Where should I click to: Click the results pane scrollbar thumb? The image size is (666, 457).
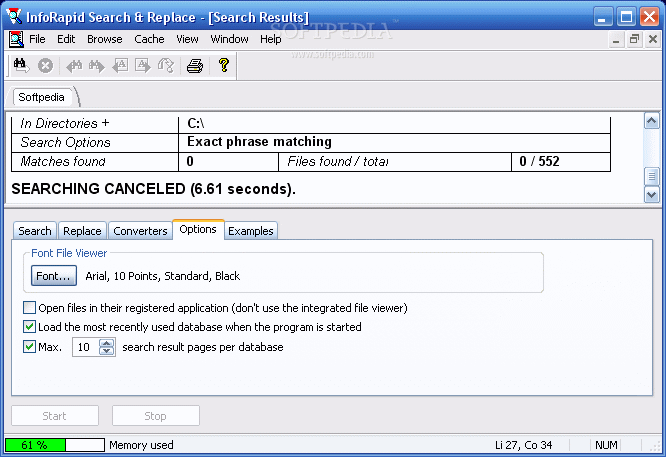(652, 176)
